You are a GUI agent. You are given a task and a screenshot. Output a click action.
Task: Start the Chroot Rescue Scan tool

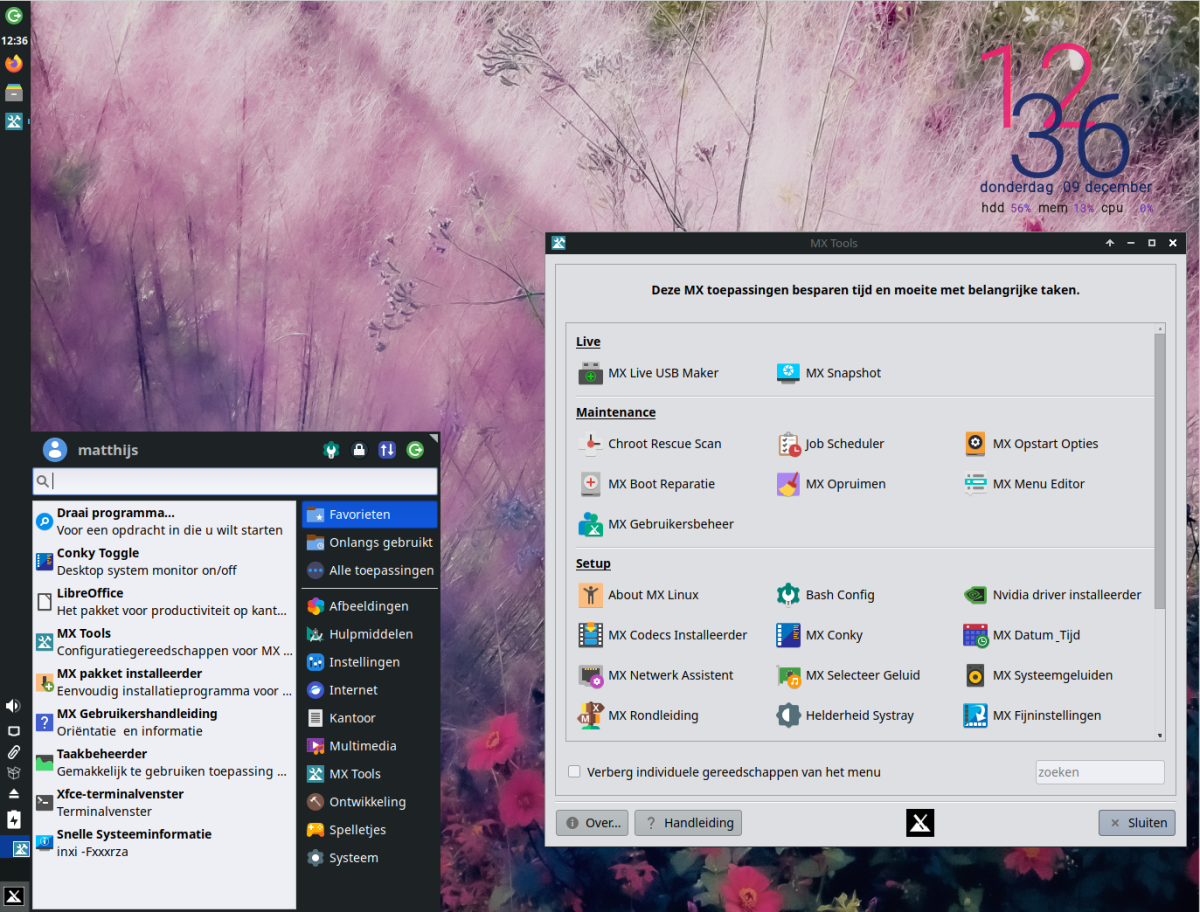point(665,443)
